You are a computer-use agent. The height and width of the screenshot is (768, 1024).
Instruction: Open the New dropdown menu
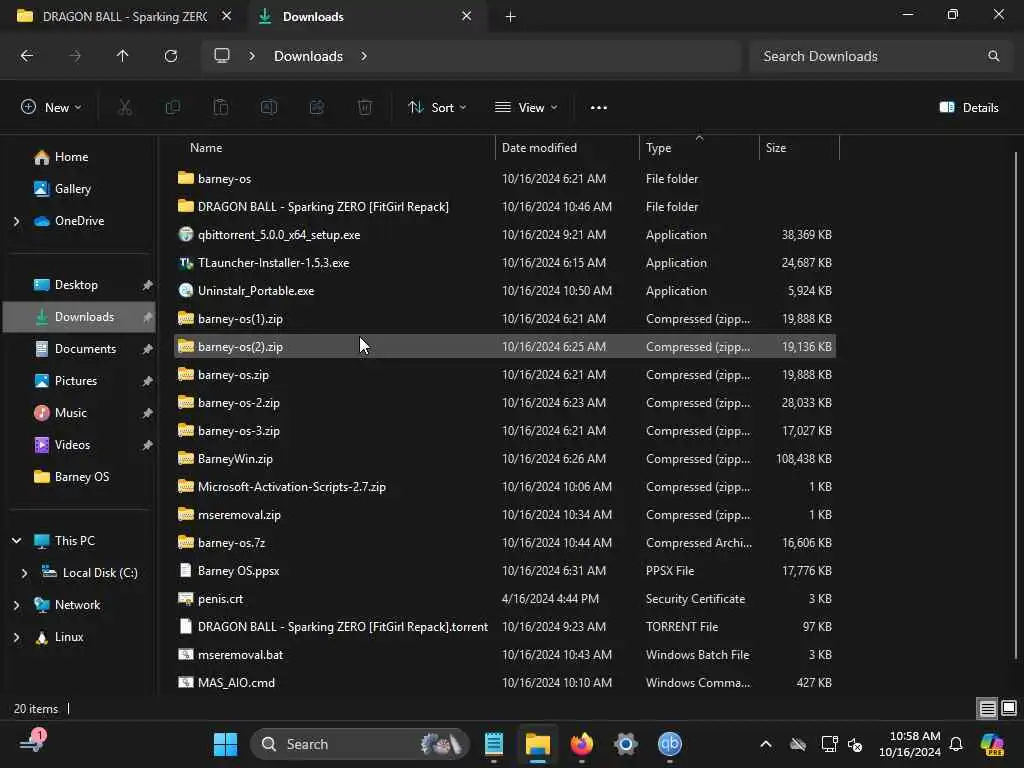click(x=51, y=108)
